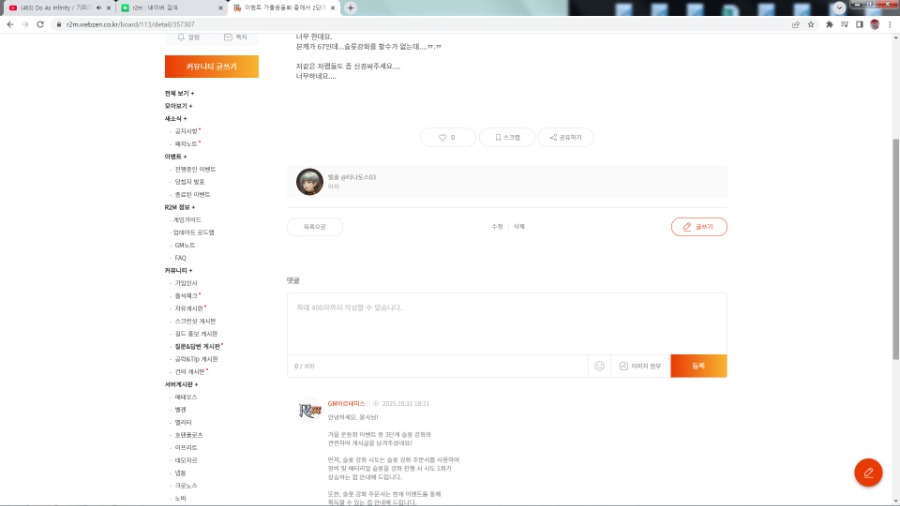This screenshot has height=506, width=900.
Task: Expand the 서버게시판 sidebar section
Action: click(182, 384)
